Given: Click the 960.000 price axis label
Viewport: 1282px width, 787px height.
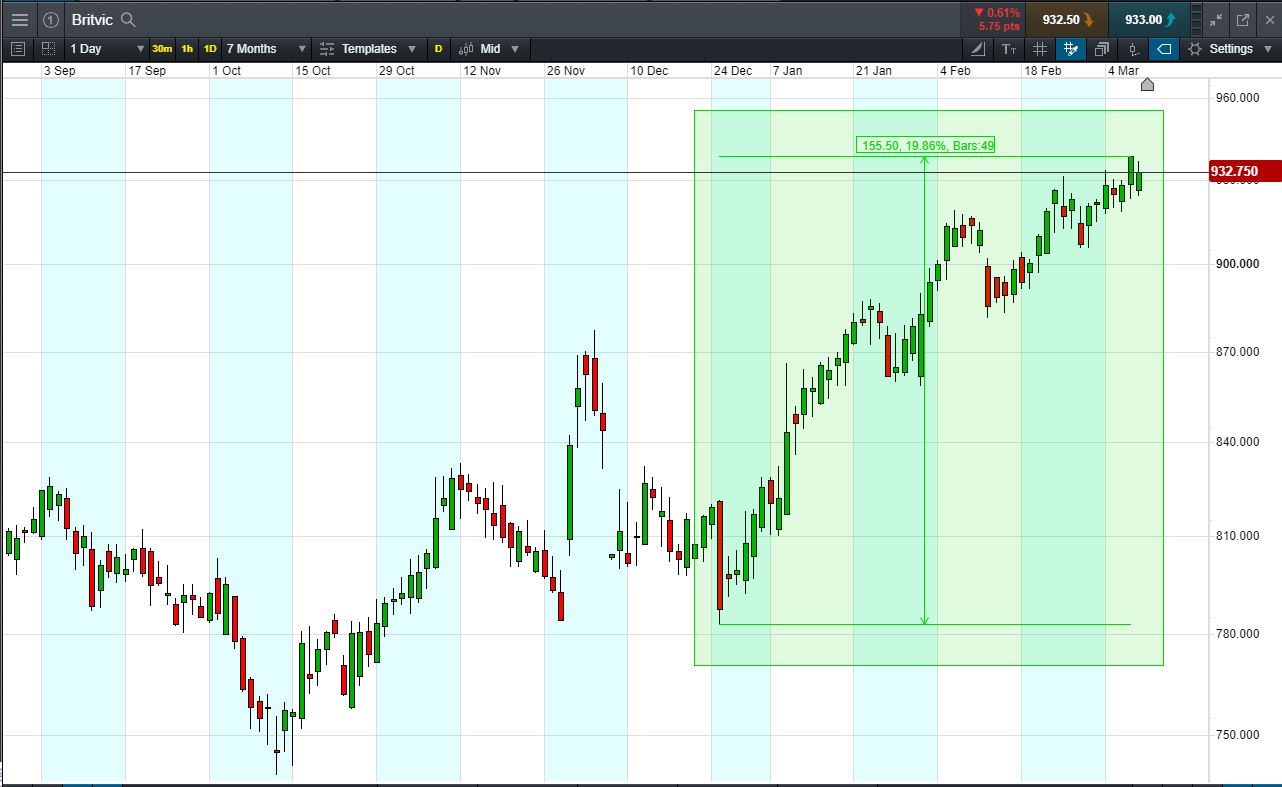Looking at the screenshot, I should pos(1236,98).
